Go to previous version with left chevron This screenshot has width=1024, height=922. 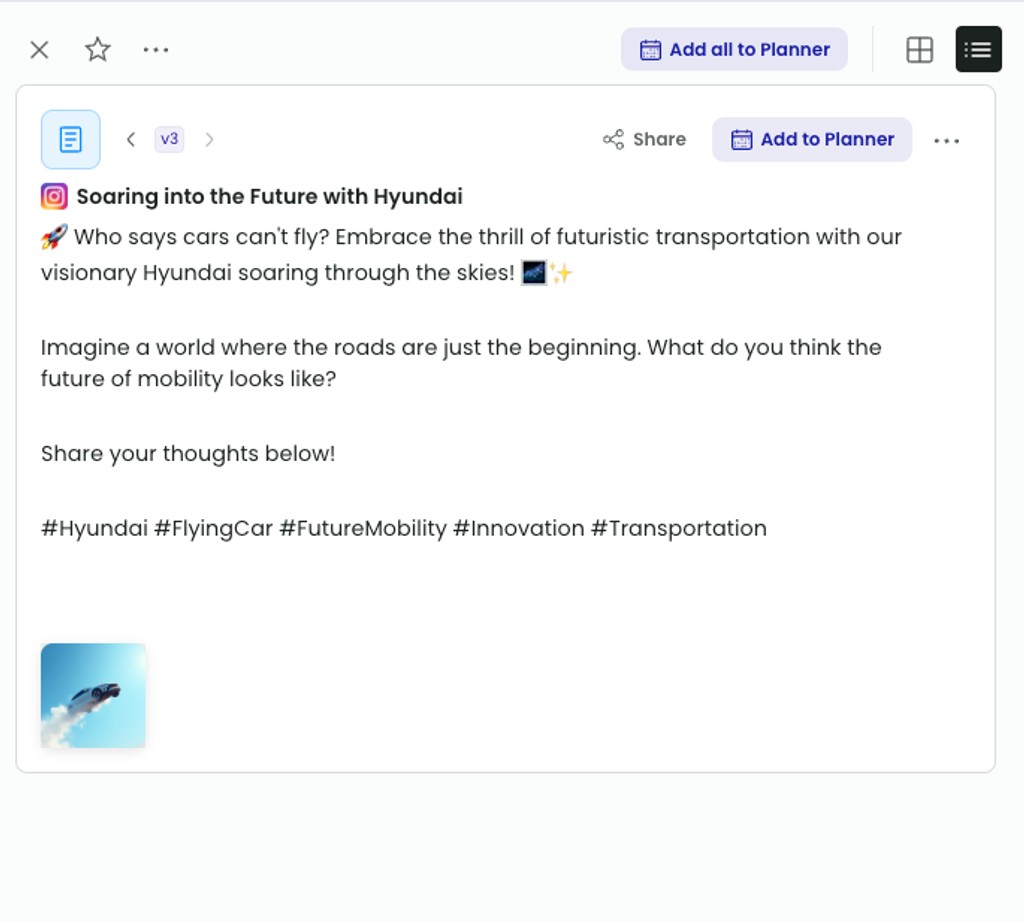coord(131,139)
